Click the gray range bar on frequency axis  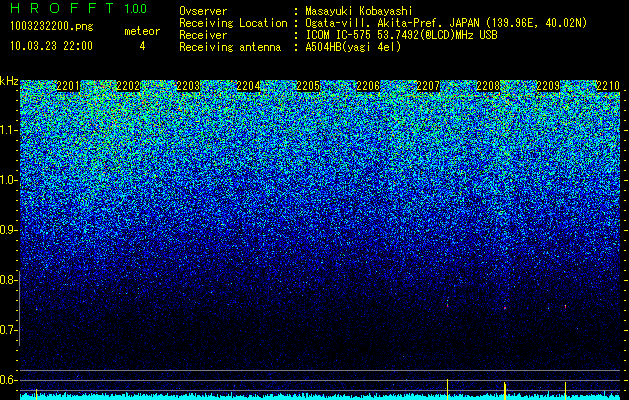pyautogui.click(x=19, y=308)
